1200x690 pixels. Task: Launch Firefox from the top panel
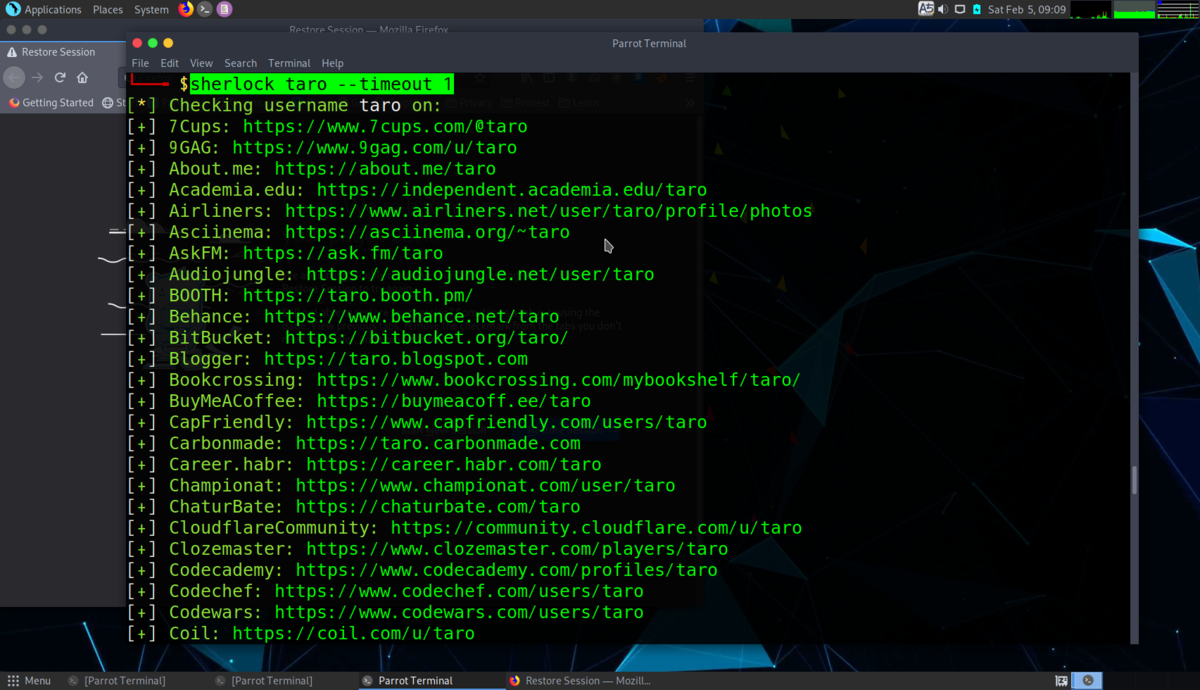[x=186, y=9]
